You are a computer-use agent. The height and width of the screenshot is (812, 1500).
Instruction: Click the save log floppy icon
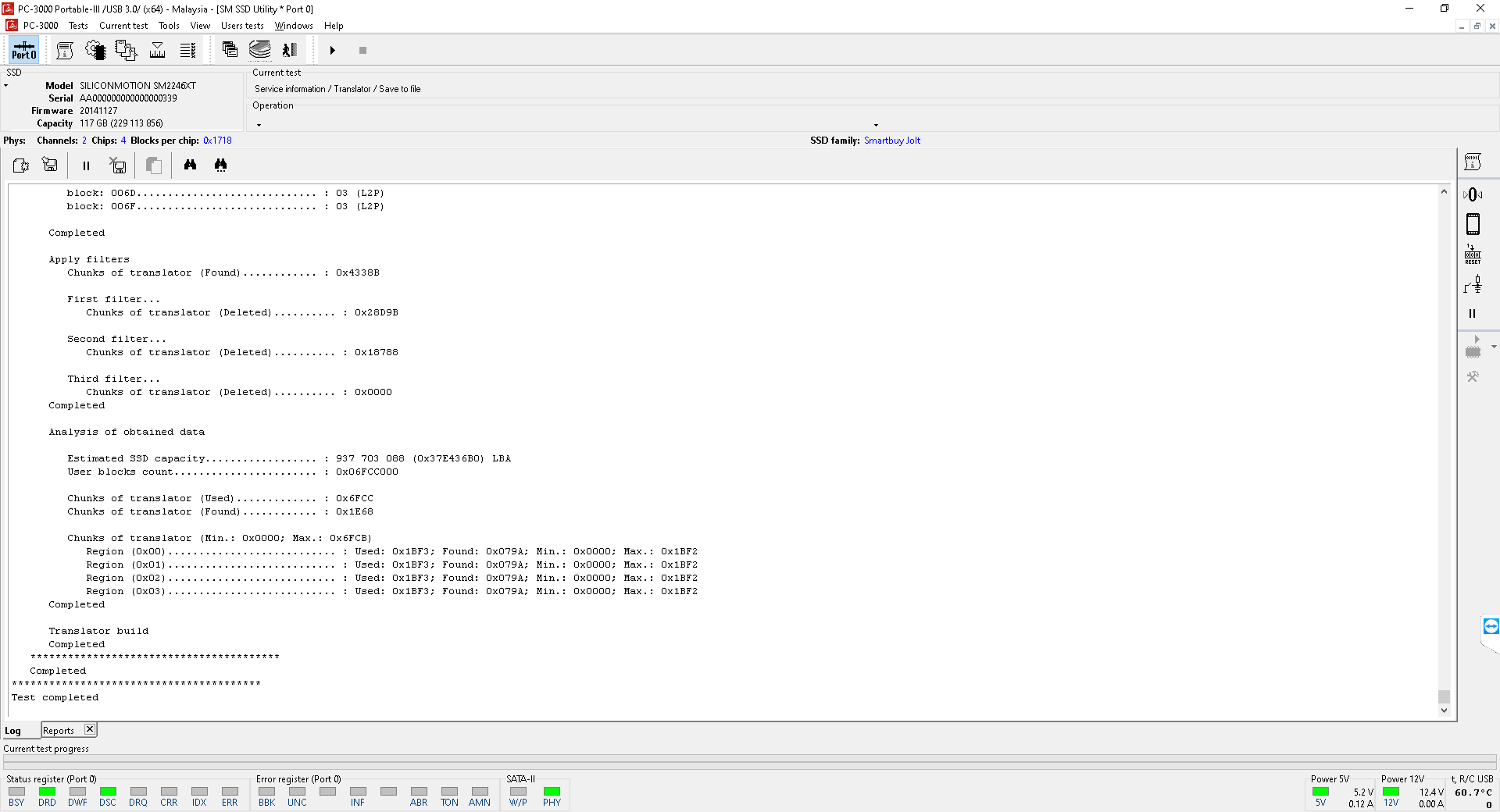[50, 165]
